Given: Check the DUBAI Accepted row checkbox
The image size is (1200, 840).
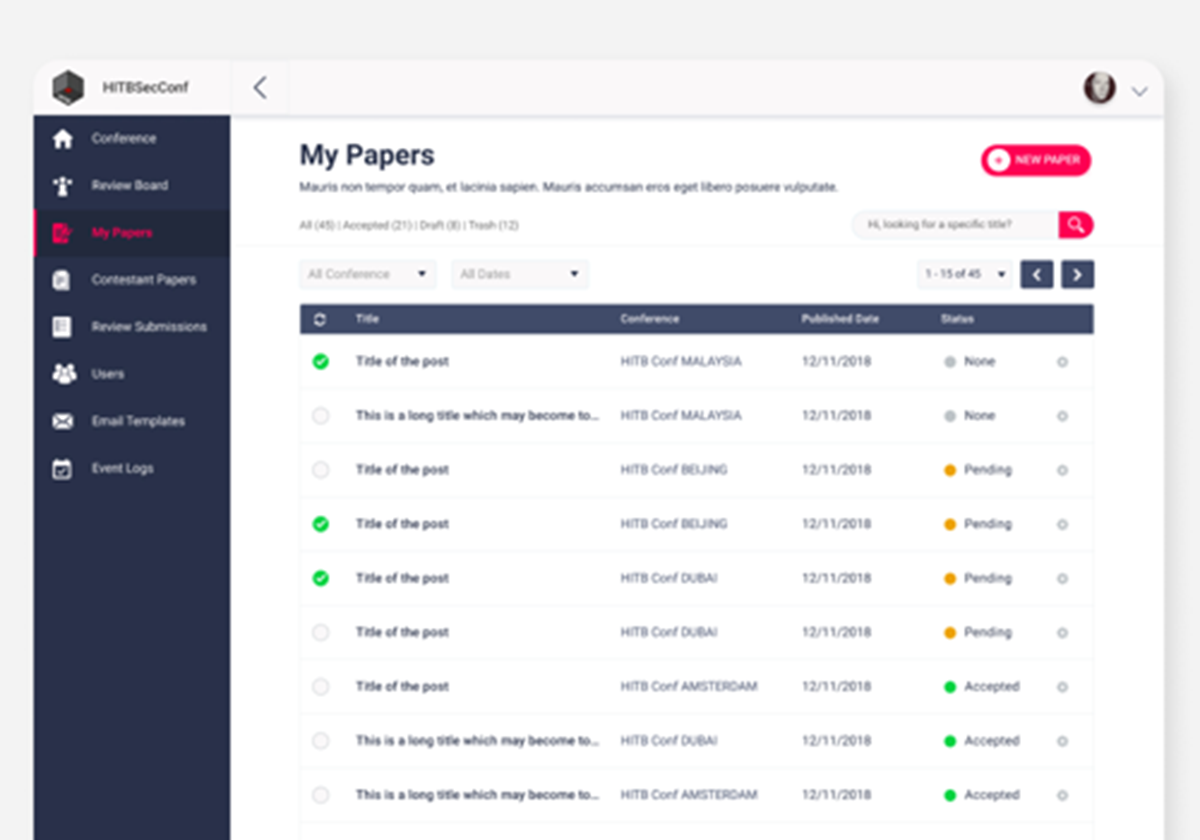Looking at the screenshot, I should (x=320, y=741).
